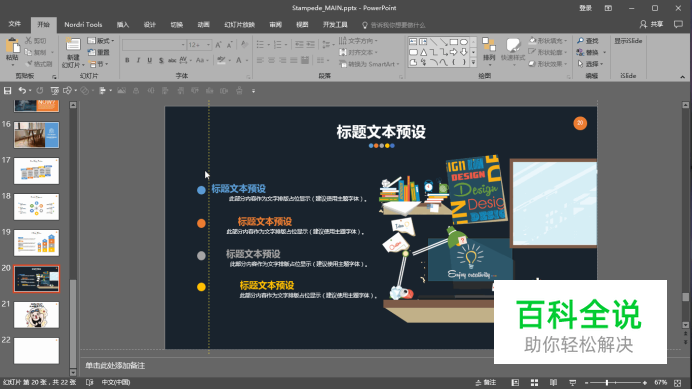Switch to Slide Sorter view icon
Image resolution: width=692 pixels, height=389 pixels.
(534, 382)
